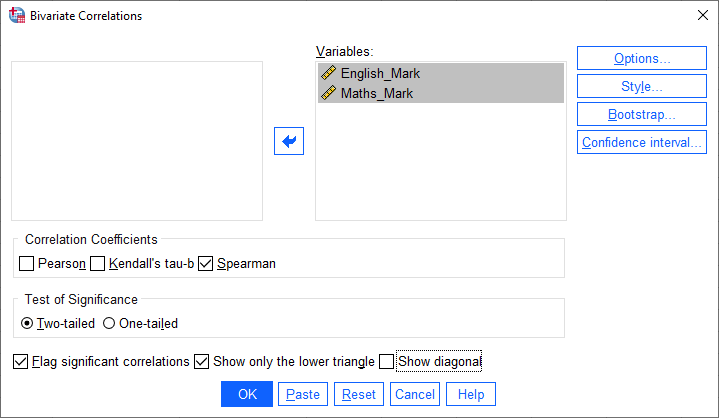Toggle Flag significant correlations
Screen dimensions: 719x418
[x=21, y=361]
